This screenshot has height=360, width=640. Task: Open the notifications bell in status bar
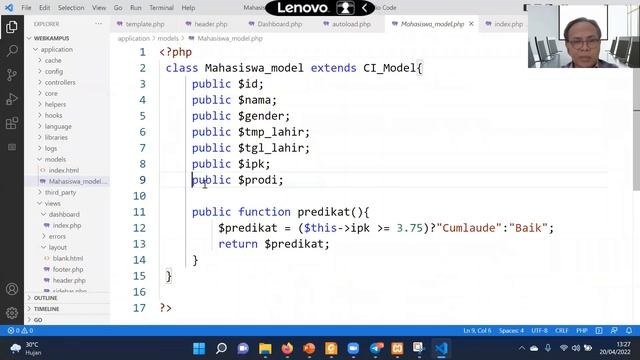[x=629, y=331]
